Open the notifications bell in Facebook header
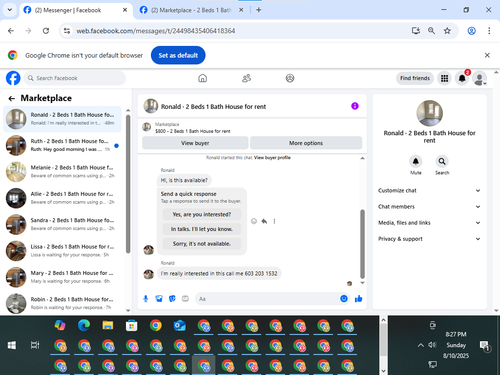Image resolution: width=500 pixels, height=375 pixels. tap(462, 78)
